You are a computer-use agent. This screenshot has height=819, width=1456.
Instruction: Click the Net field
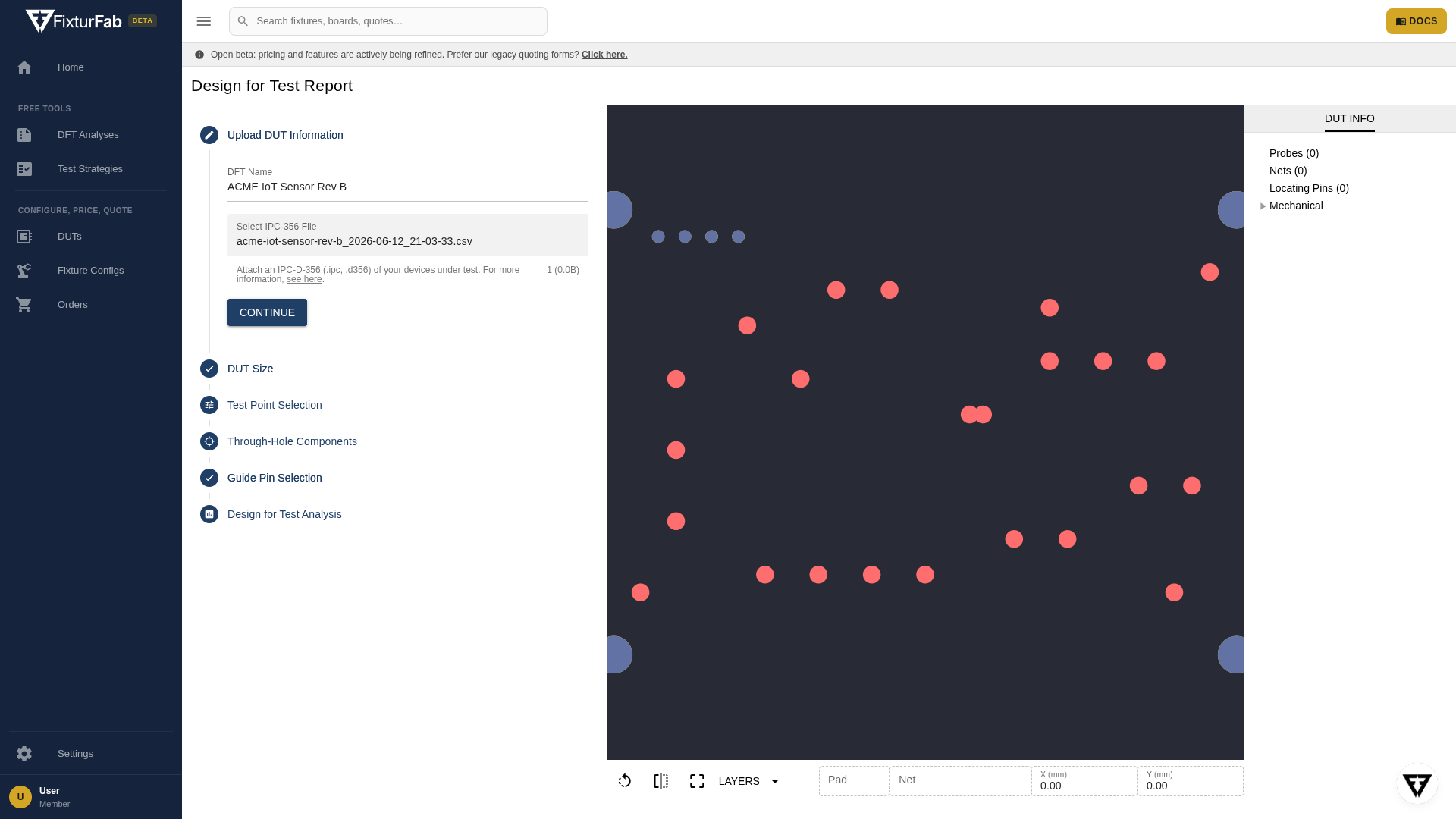[x=960, y=781]
